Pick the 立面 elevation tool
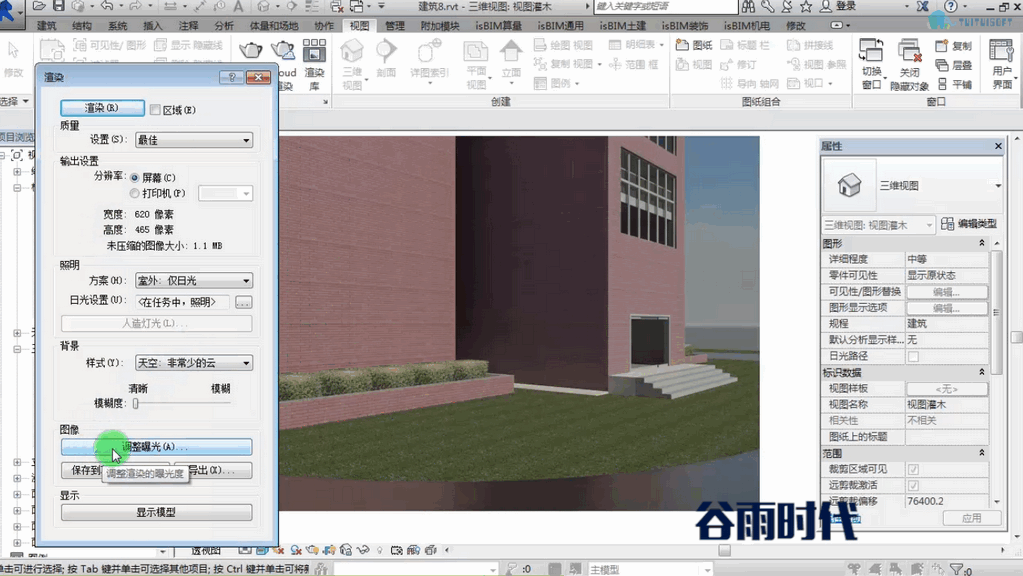The image size is (1023, 576). point(511,59)
